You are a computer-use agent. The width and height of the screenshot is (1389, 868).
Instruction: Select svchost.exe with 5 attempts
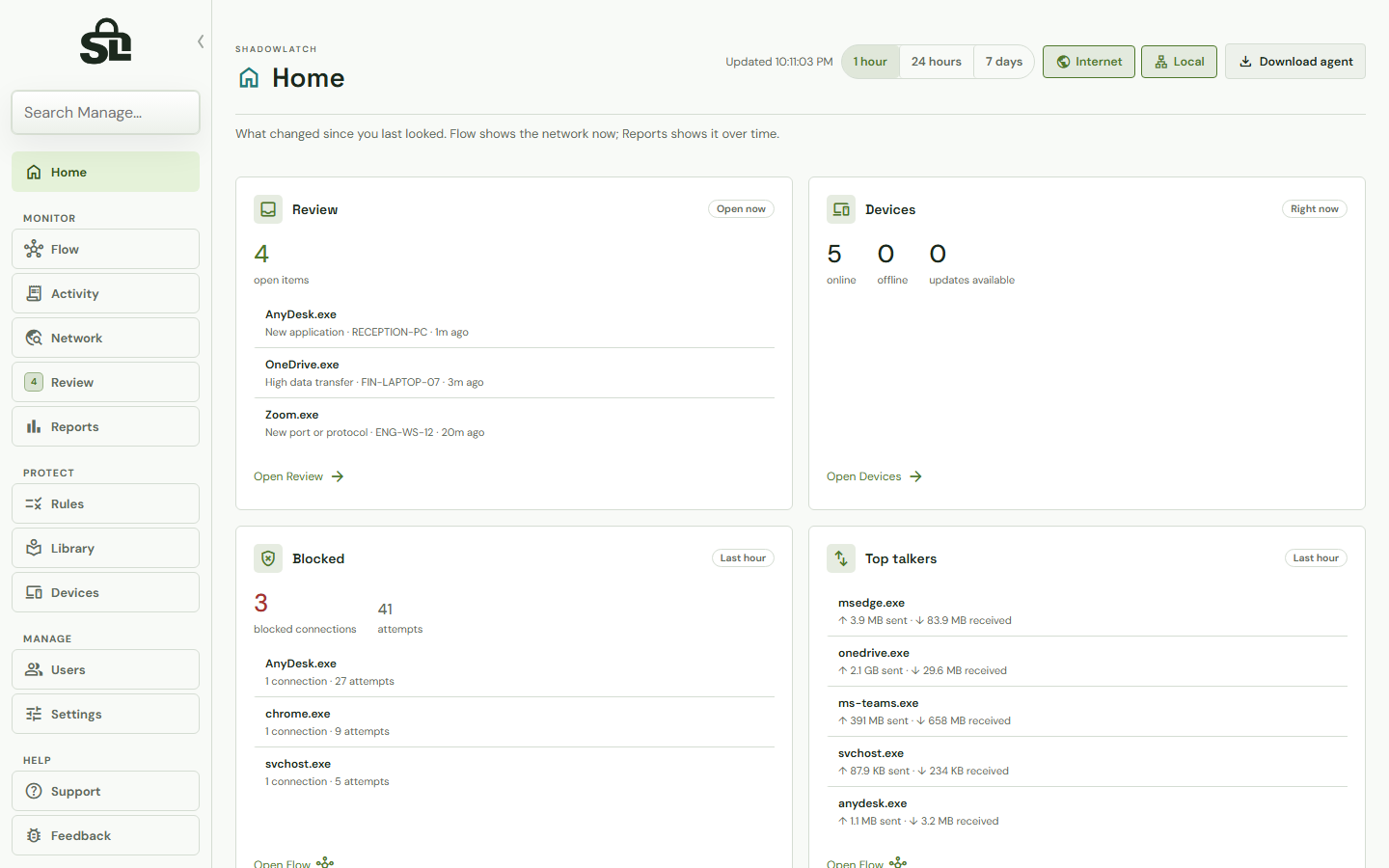click(514, 773)
